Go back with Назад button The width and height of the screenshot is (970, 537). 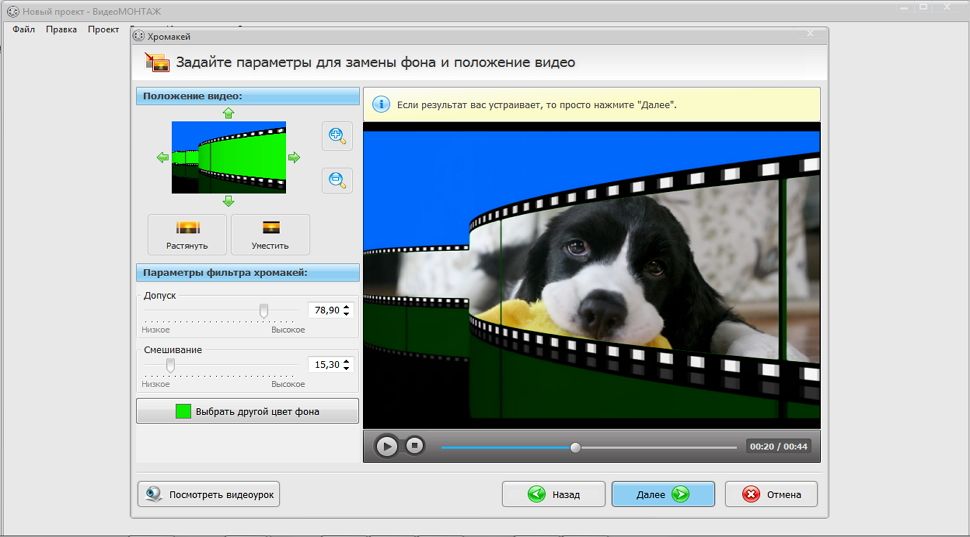(554, 494)
